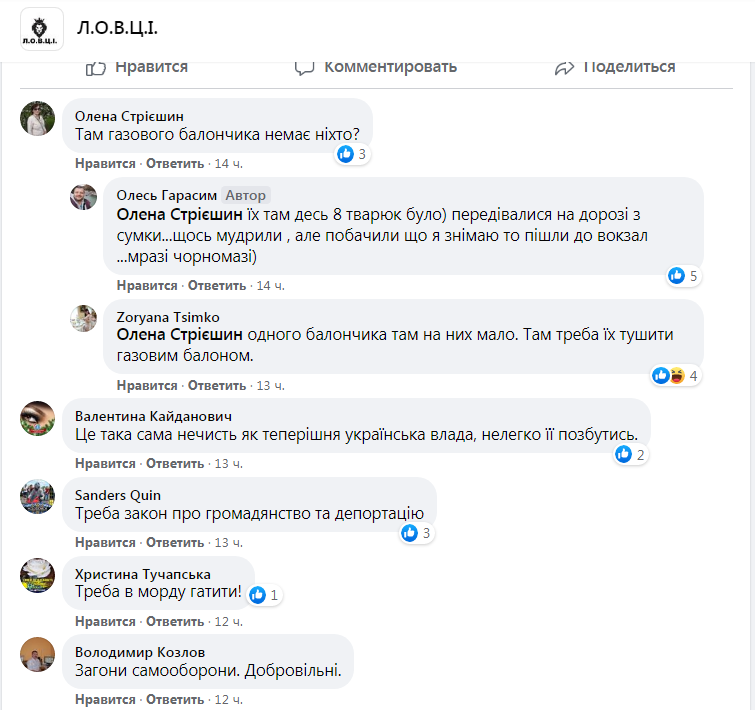Open the 13 ч. timestamp on Валентина Кайданович's comment
The image size is (755, 710).
[228, 463]
